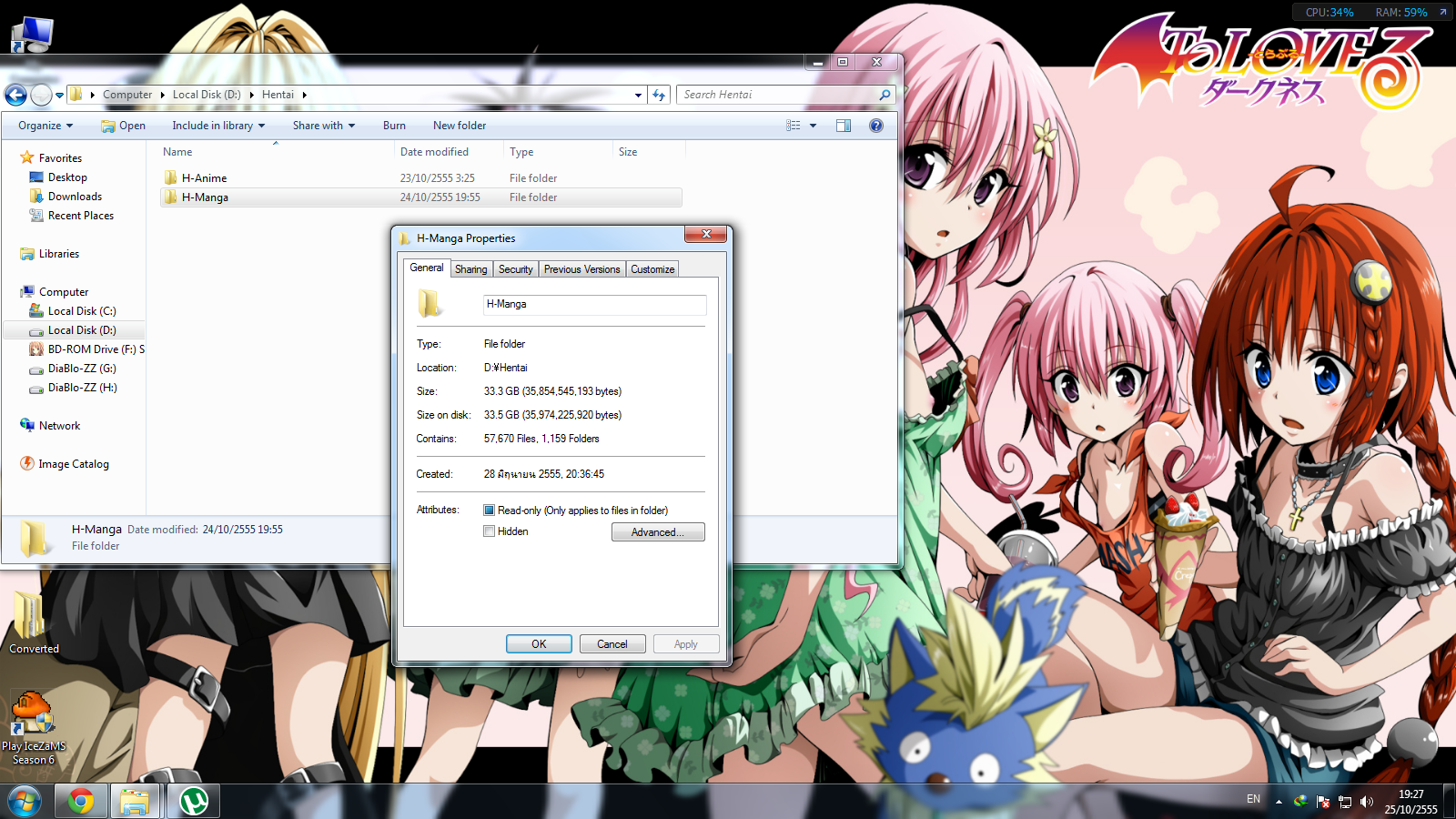Screen dimensions: 1456x819
Task: Open the Share with dropdown
Action: pyautogui.click(x=324, y=126)
